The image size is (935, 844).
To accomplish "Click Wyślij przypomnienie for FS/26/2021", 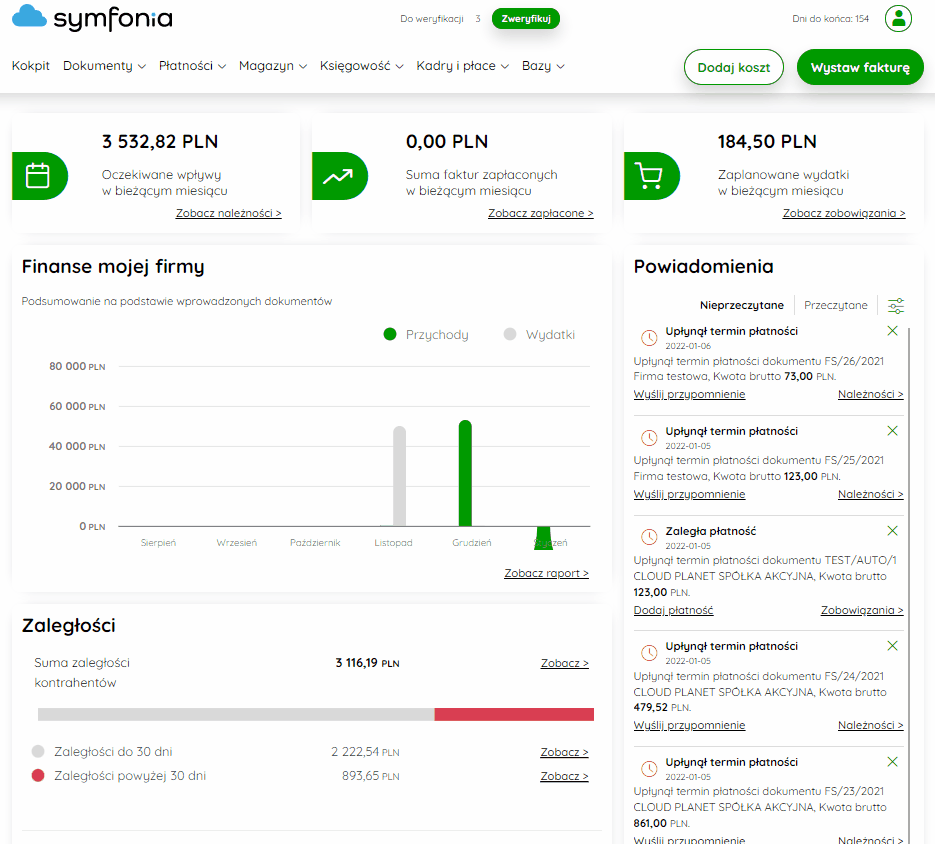I will tap(689, 394).
